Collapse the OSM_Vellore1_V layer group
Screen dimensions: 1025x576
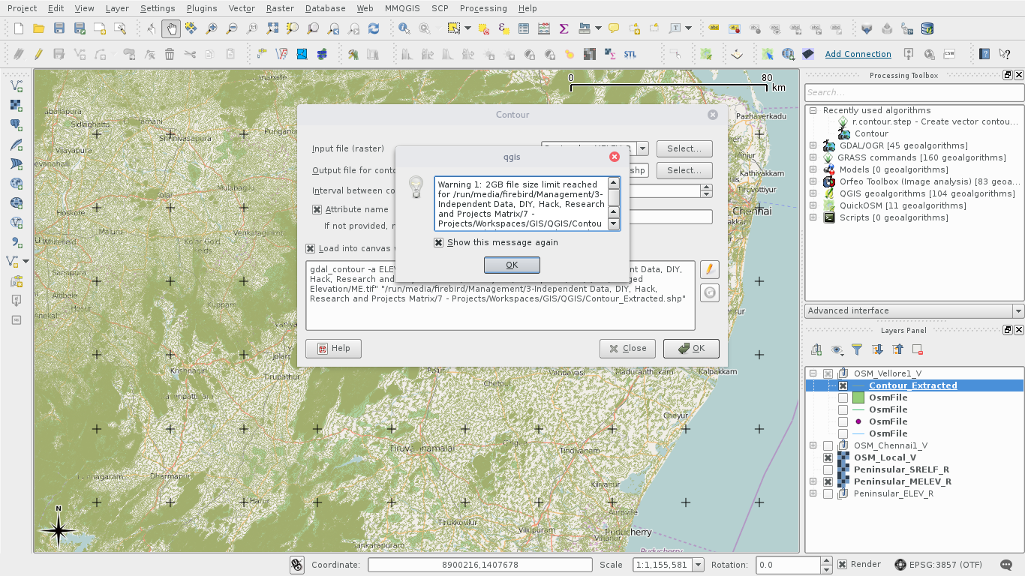coord(812,374)
